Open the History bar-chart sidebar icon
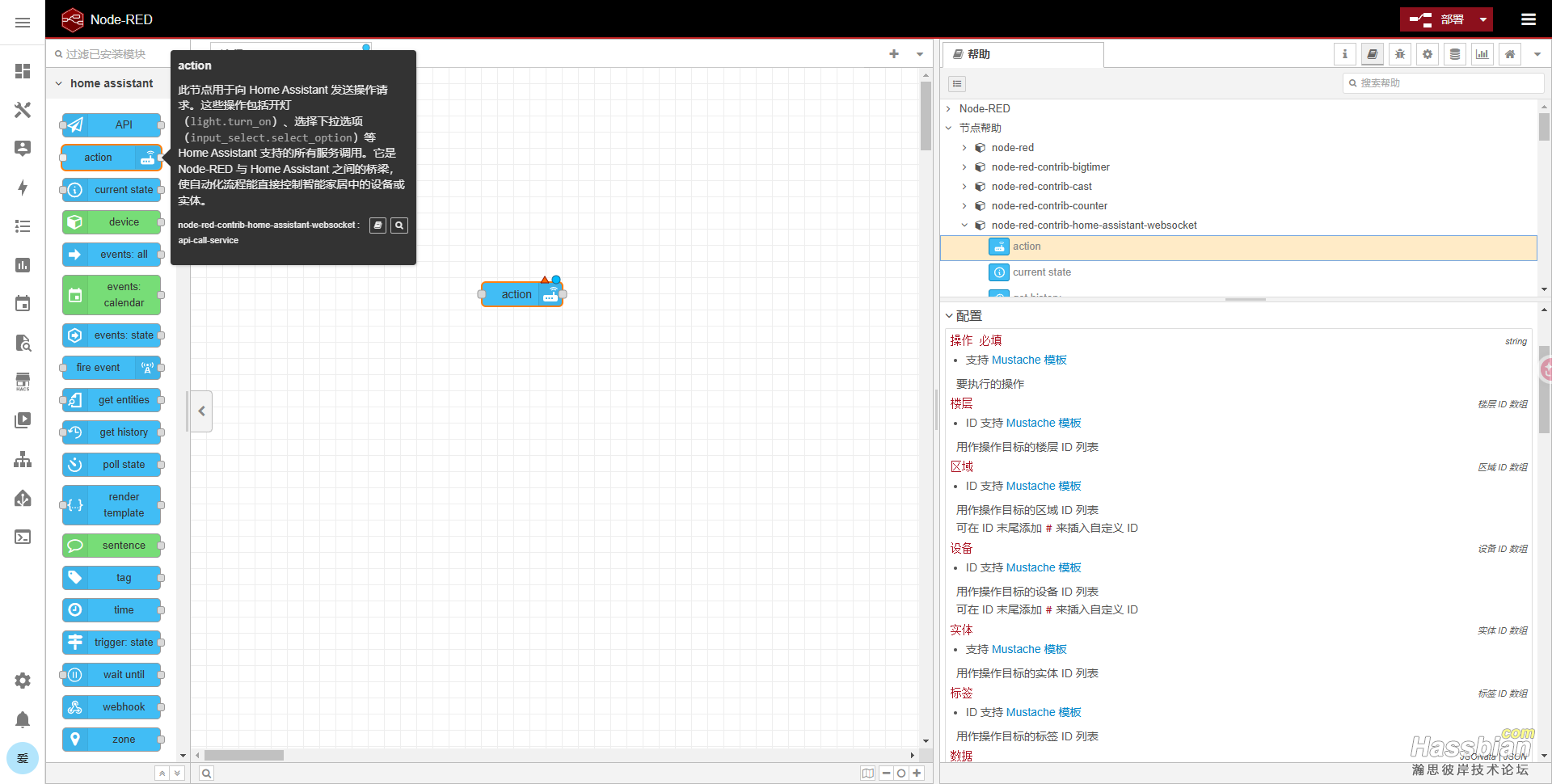Screen dimensions: 1552x784 (23, 265)
